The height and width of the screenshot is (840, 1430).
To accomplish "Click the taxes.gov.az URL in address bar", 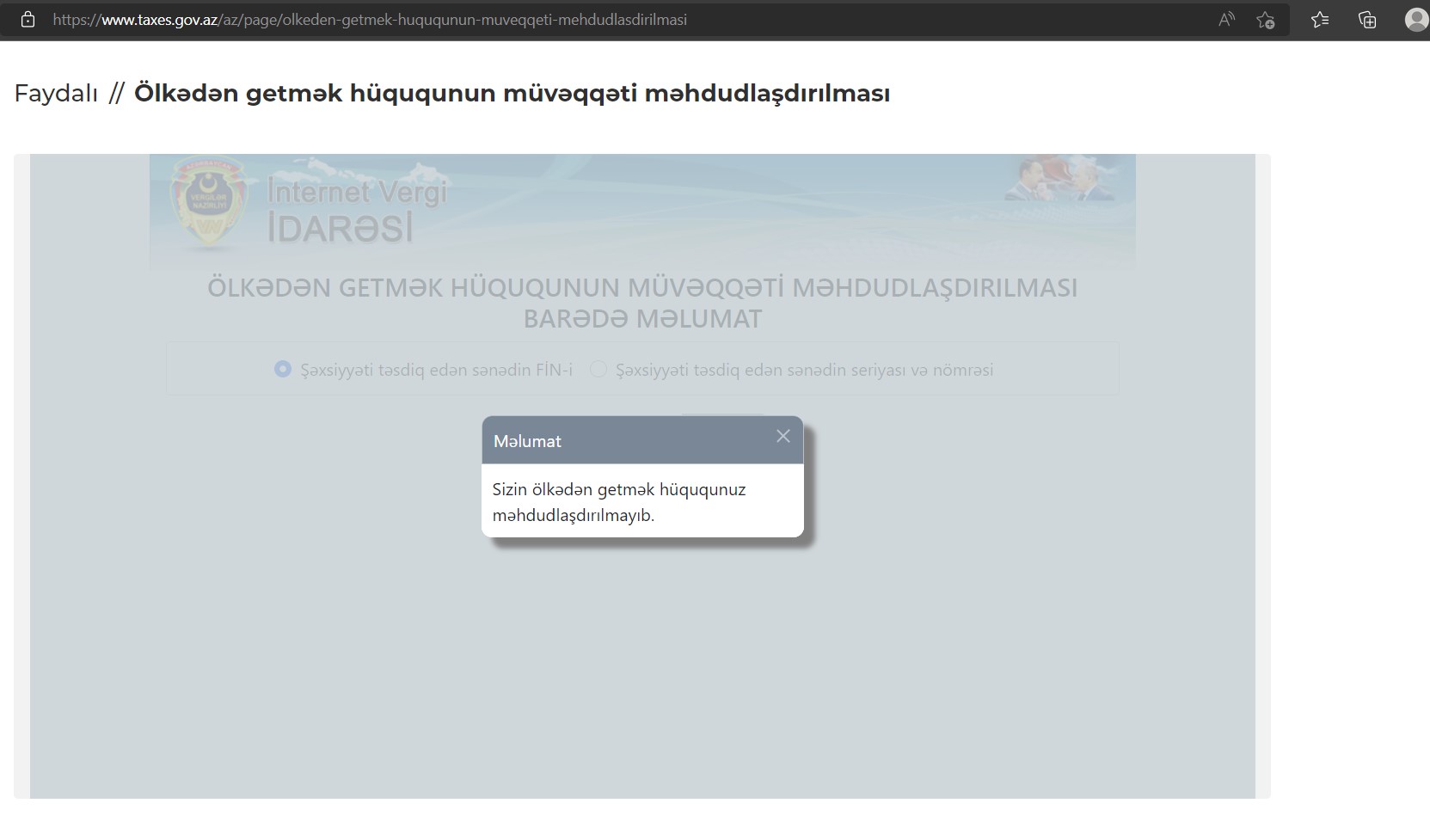I will point(370,20).
